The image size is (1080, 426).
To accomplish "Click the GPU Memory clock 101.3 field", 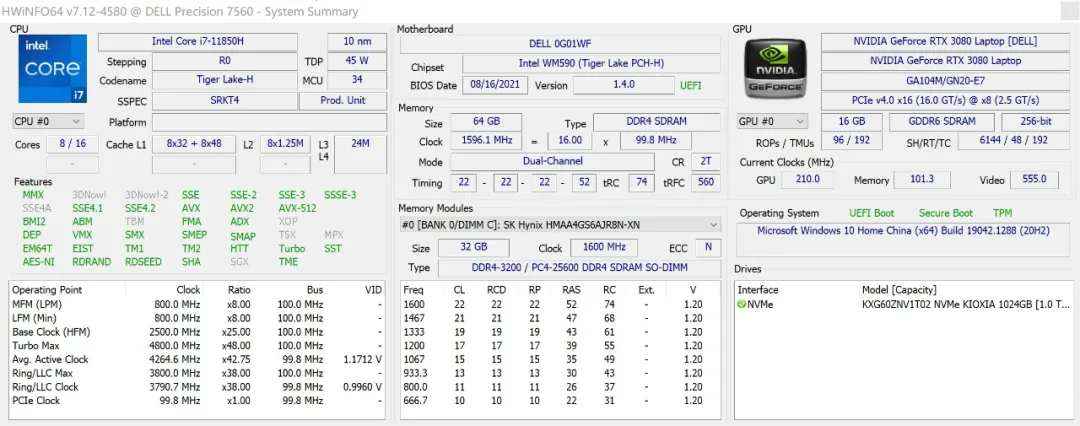I will [x=922, y=180].
